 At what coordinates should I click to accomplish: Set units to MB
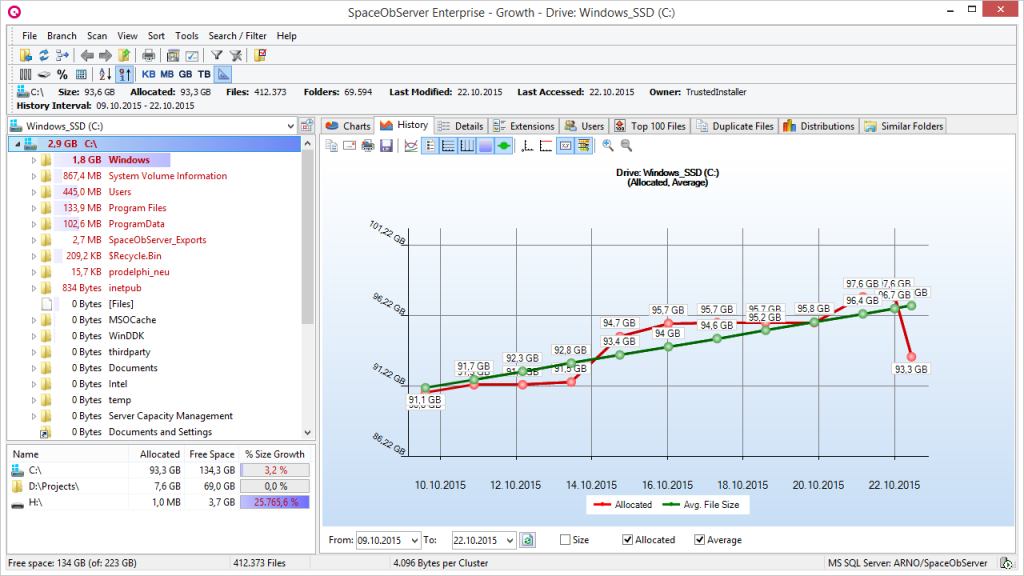[x=167, y=74]
